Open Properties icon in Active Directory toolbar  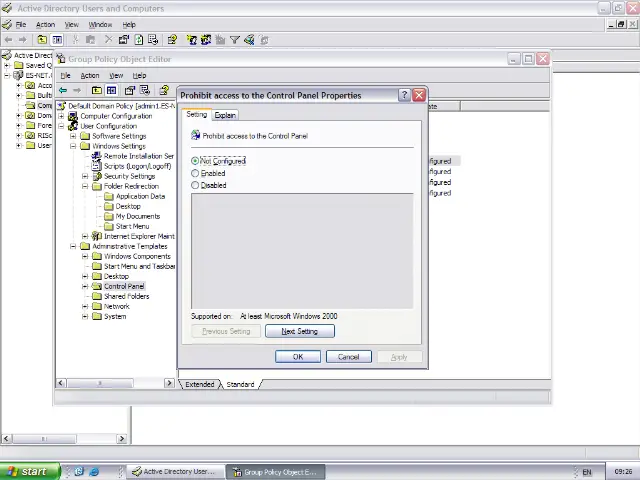click(124, 40)
